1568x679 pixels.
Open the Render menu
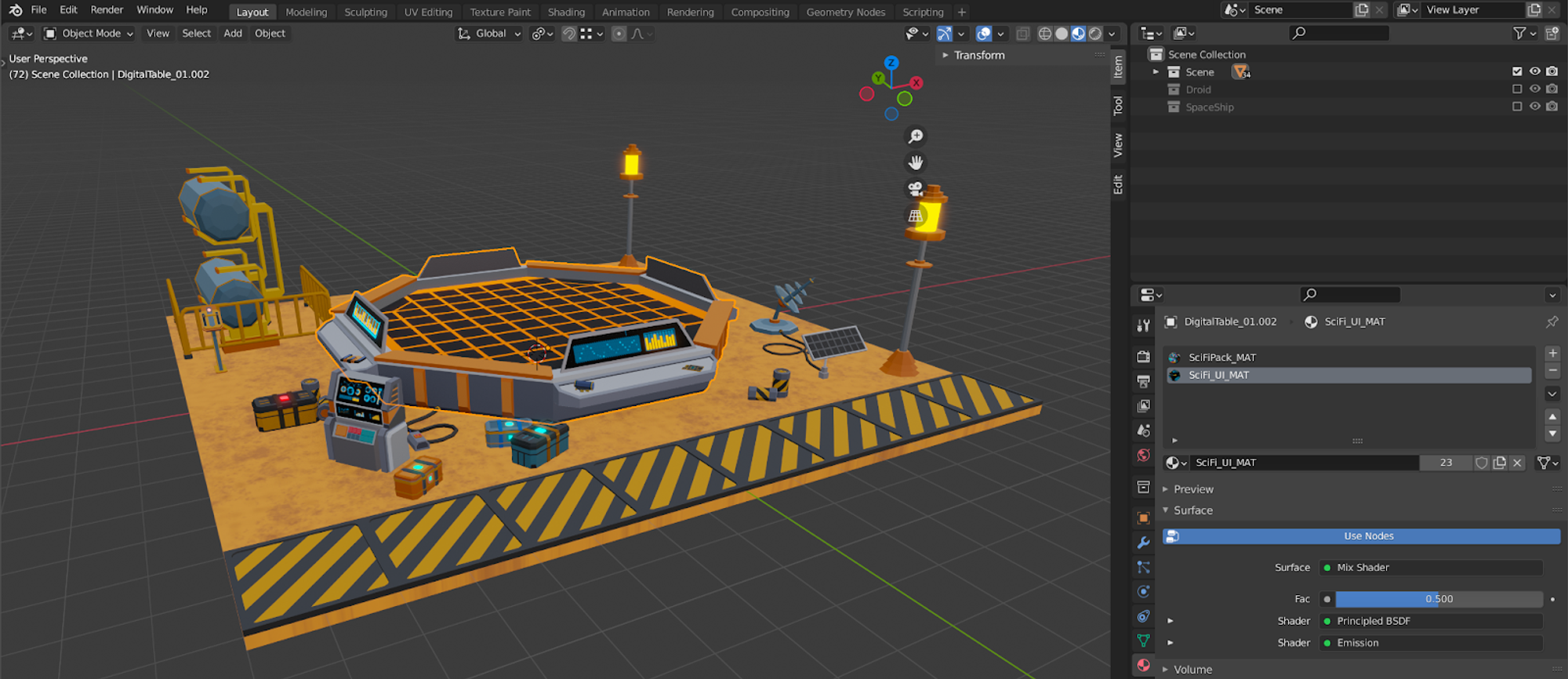click(x=107, y=10)
